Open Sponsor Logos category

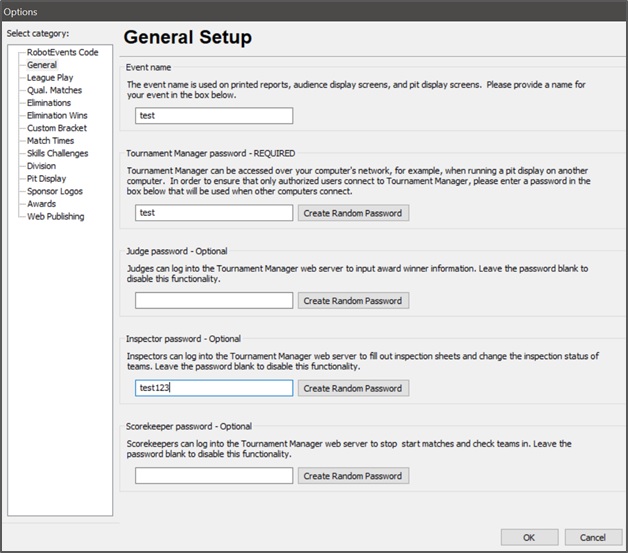55,191
